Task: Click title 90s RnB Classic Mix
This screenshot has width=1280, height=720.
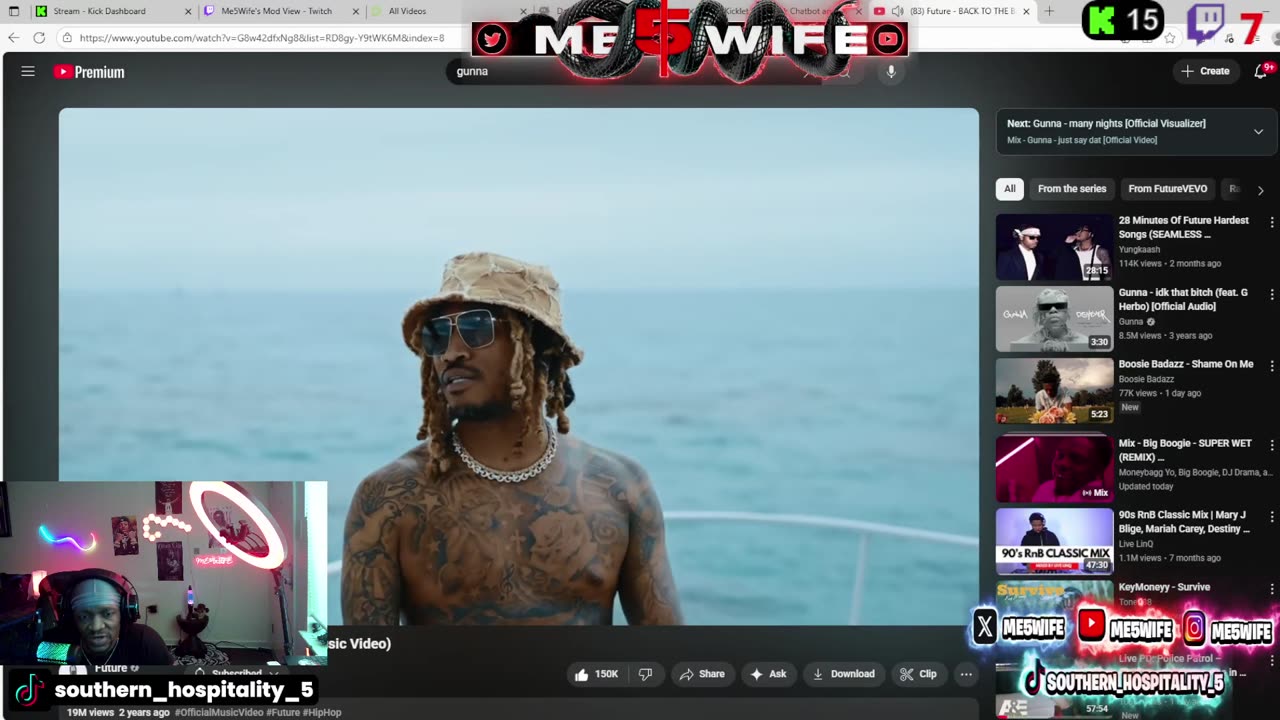Action: [x=1184, y=522]
